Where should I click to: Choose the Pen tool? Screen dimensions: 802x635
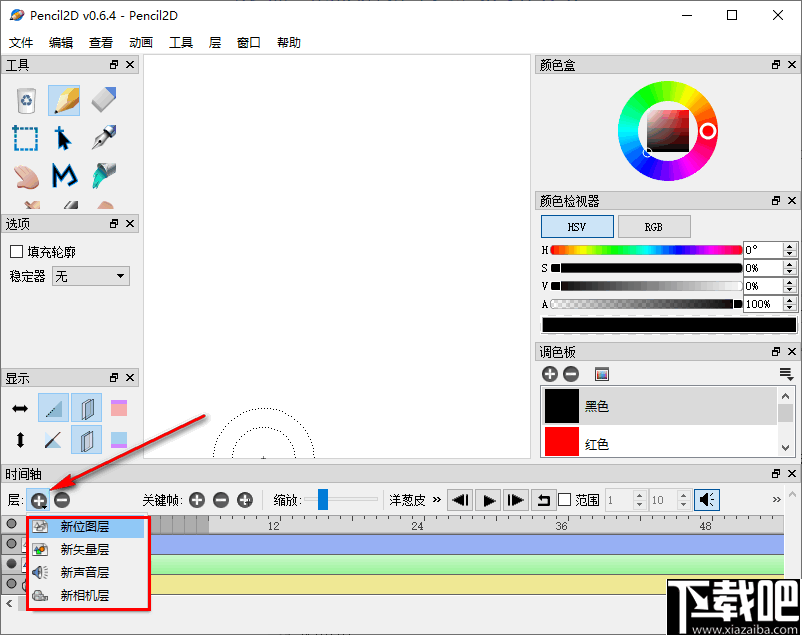pos(102,138)
